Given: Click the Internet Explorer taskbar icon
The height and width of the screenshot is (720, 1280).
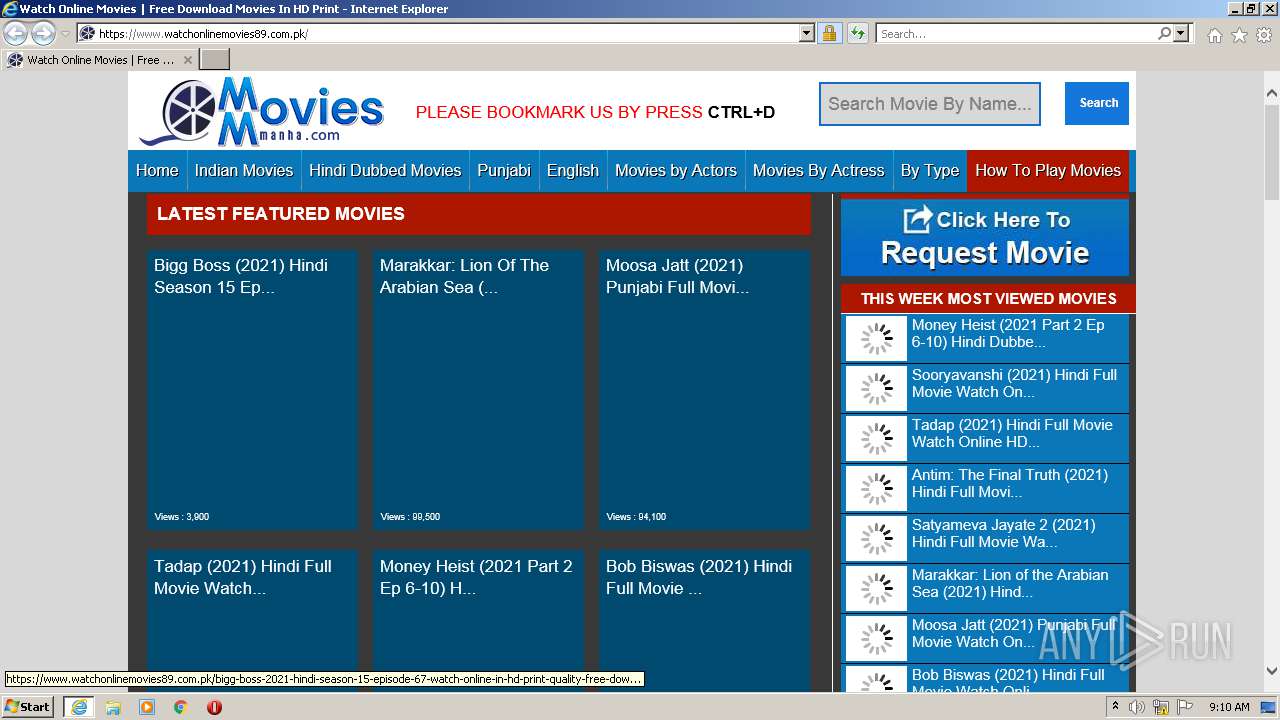Looking at the screenshot, I should [78, 707].
